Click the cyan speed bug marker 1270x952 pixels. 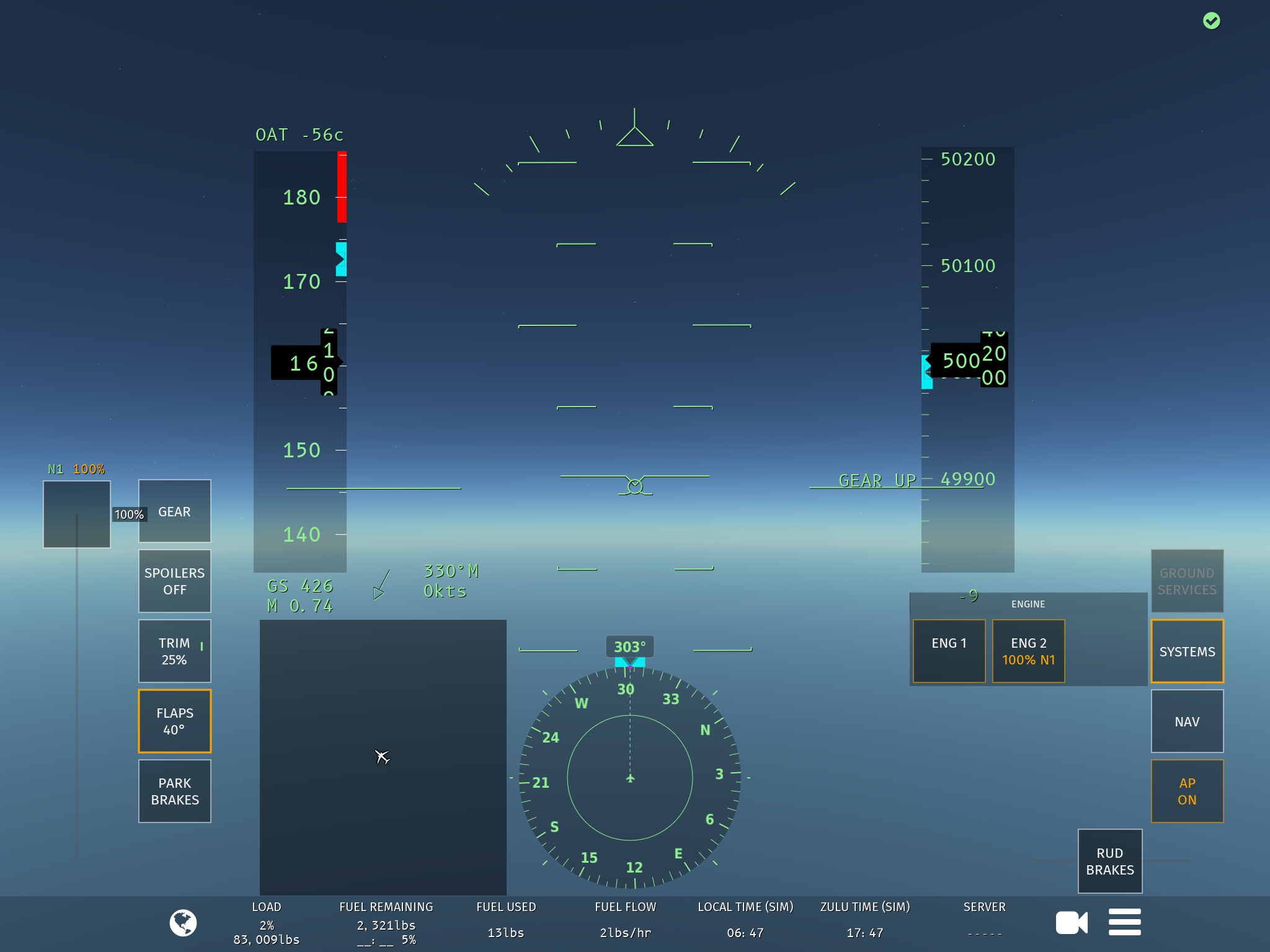[x=341, y=259]
